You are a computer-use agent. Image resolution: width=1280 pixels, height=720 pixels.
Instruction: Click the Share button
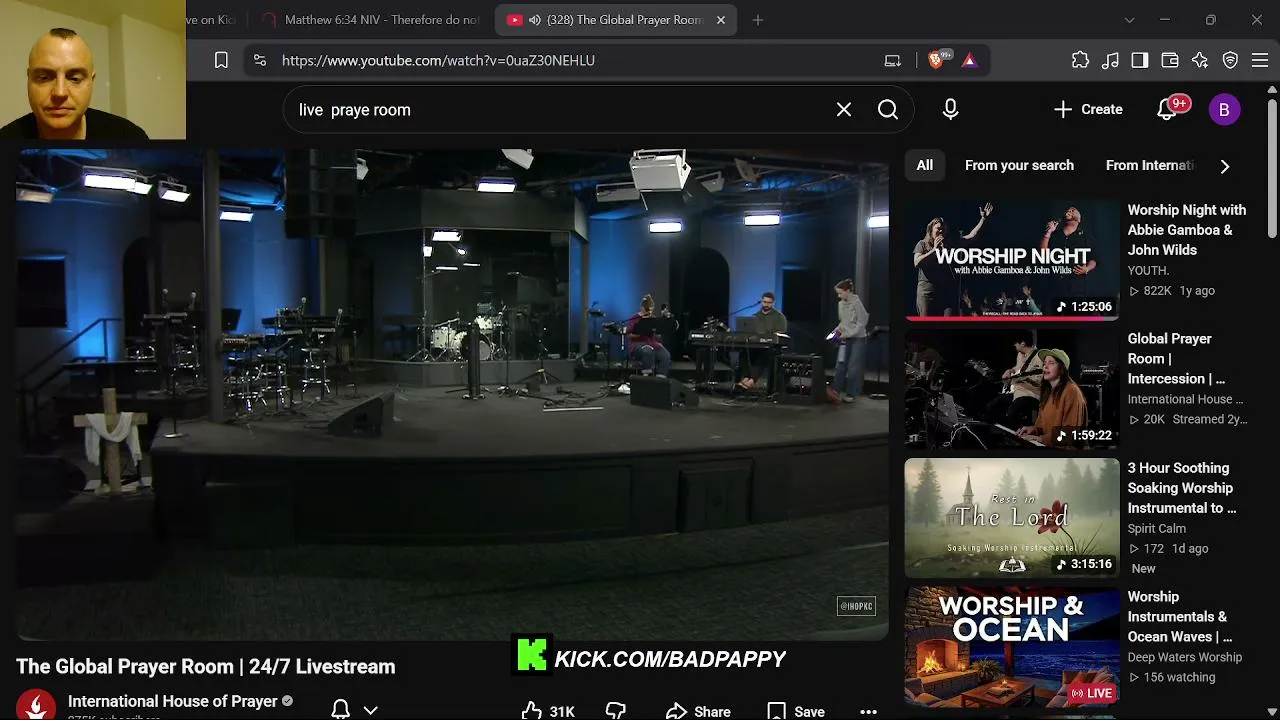tap(698, 711)
